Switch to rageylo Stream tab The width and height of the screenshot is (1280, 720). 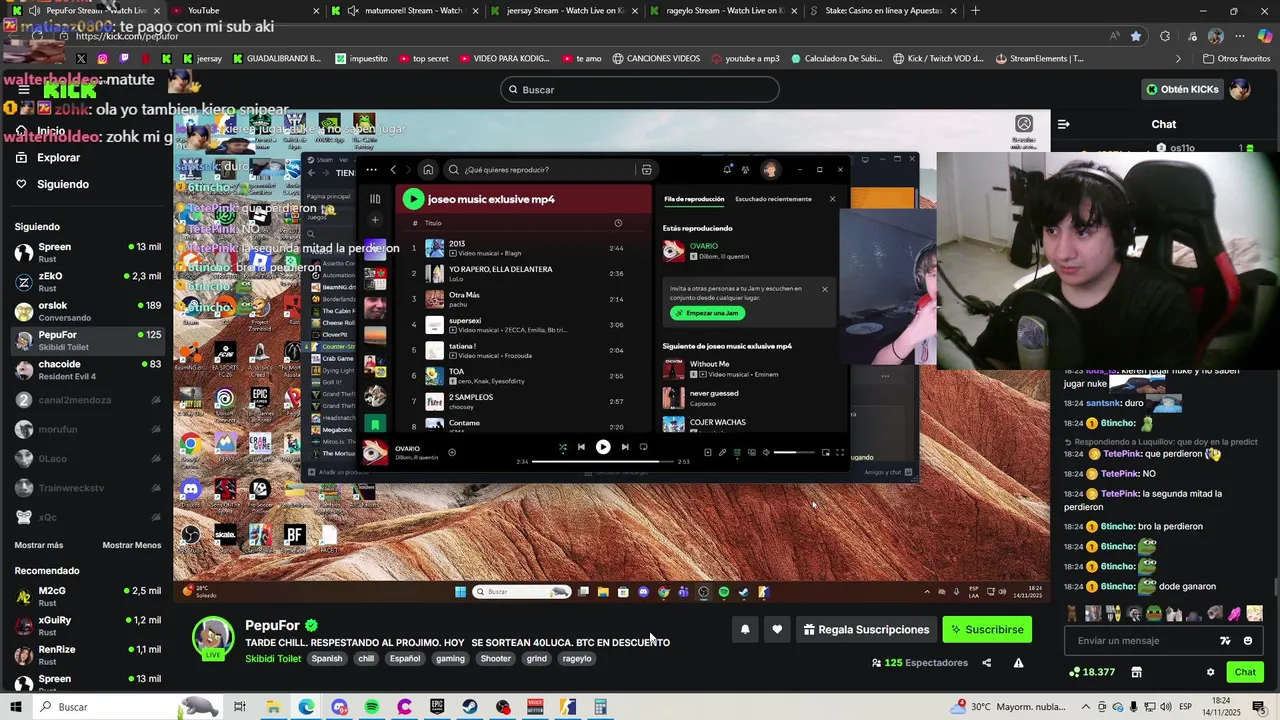722,10
